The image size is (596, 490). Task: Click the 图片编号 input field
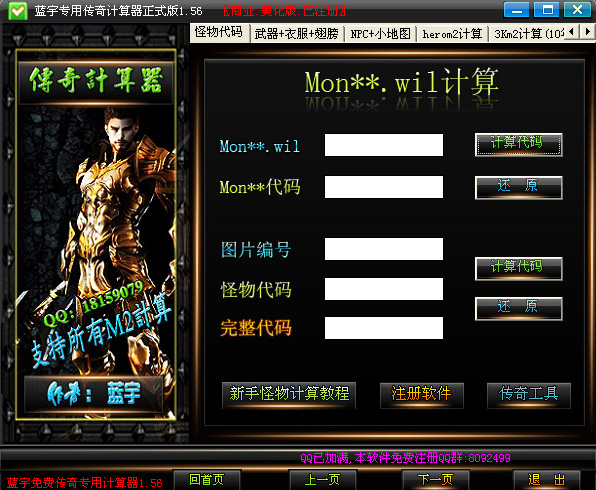[x=384, y=249]
